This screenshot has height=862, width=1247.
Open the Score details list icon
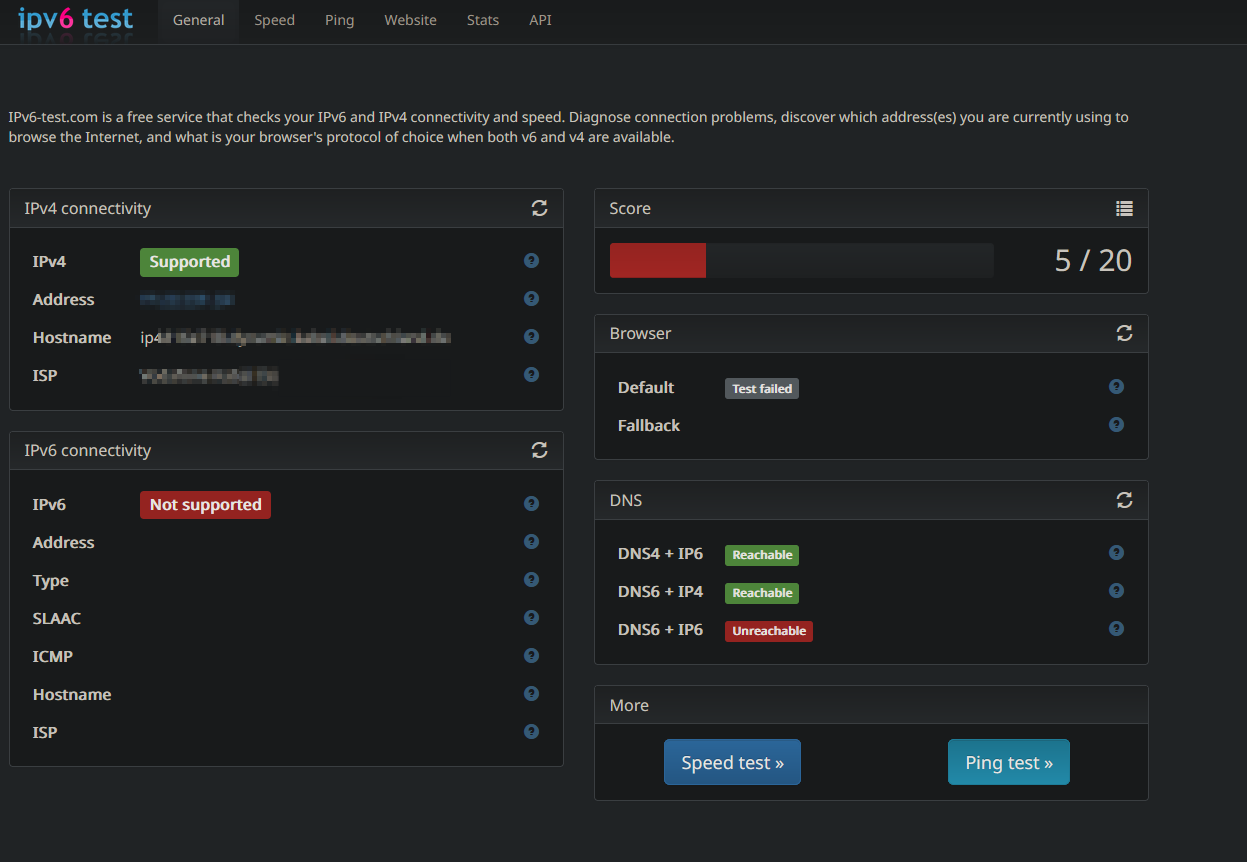coord(1124,208)
